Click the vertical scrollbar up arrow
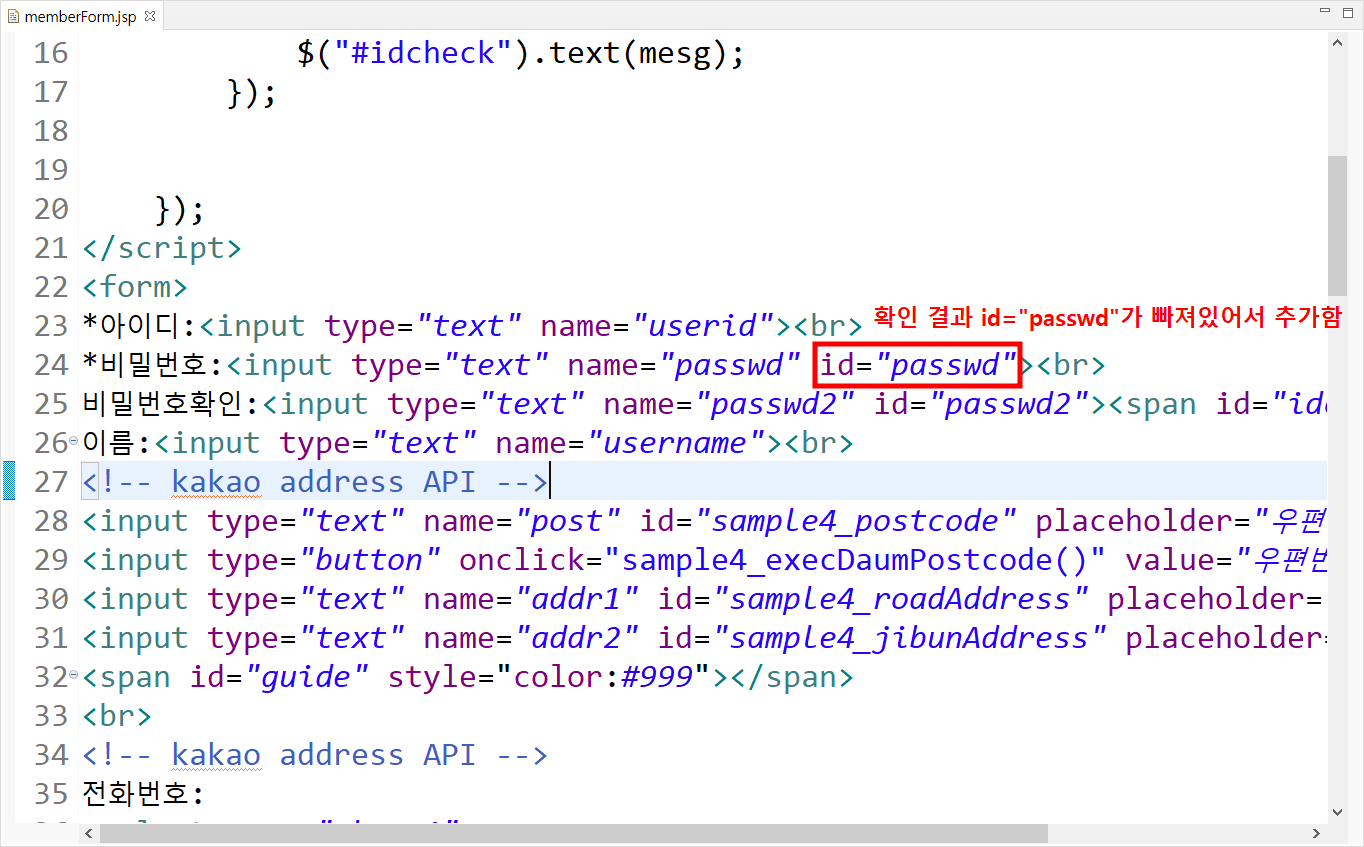Image resolution: width=1364 pixels, height=847 pixels. [x=1337, y=43]
